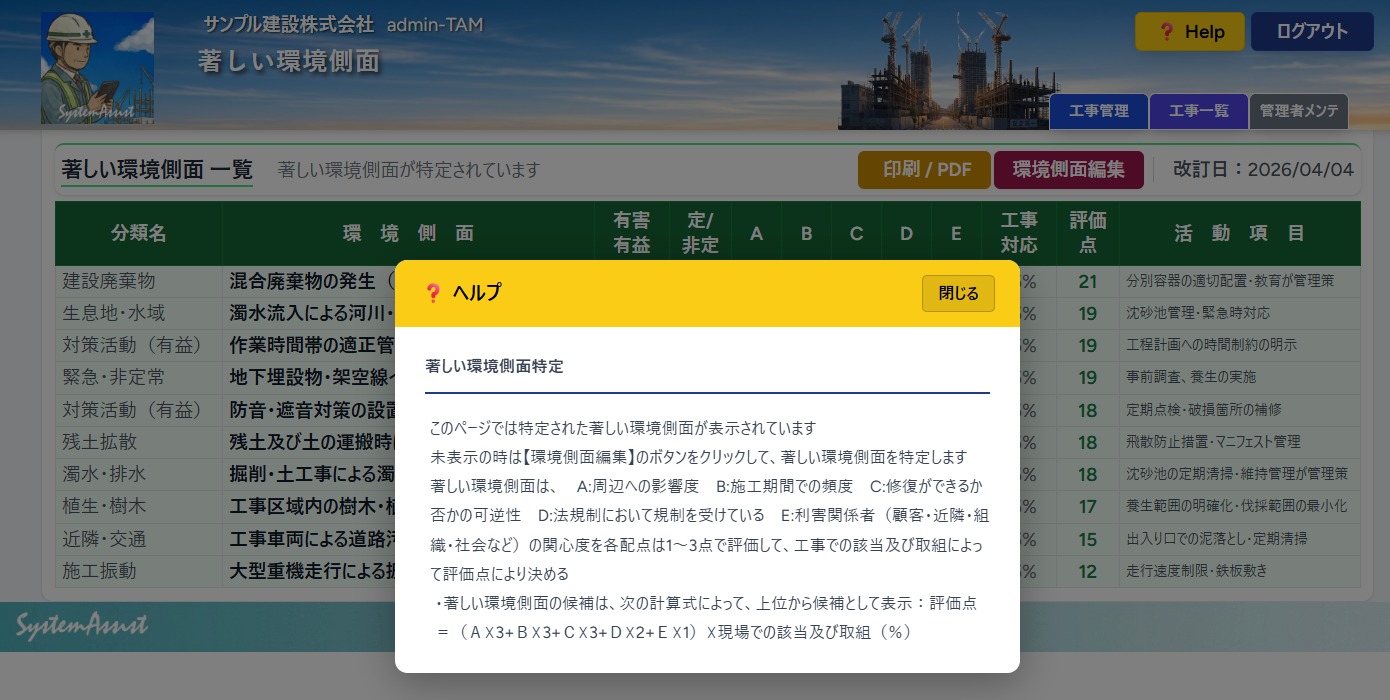Image resolution: width=1390 pixels, height=700 pixels.
Task: Click the SystemAssist footer logo
Action: [82, 626]
